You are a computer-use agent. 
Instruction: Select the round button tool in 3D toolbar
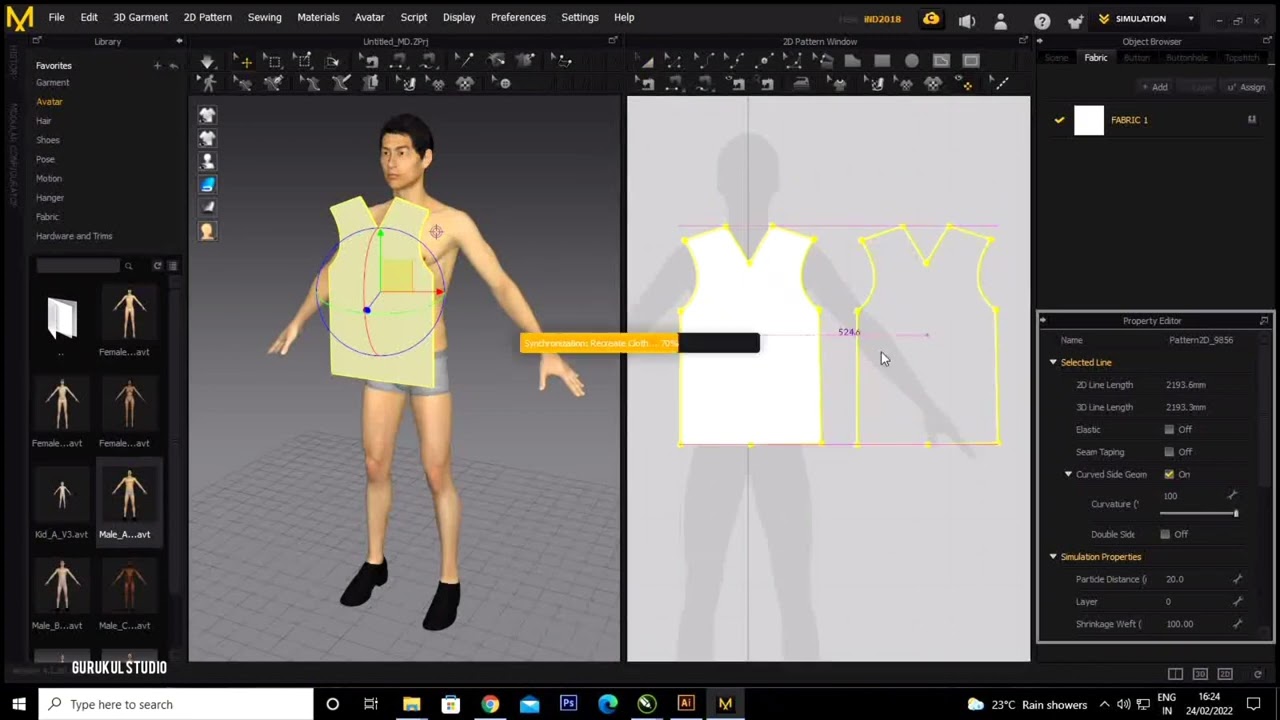coord(503,84)
